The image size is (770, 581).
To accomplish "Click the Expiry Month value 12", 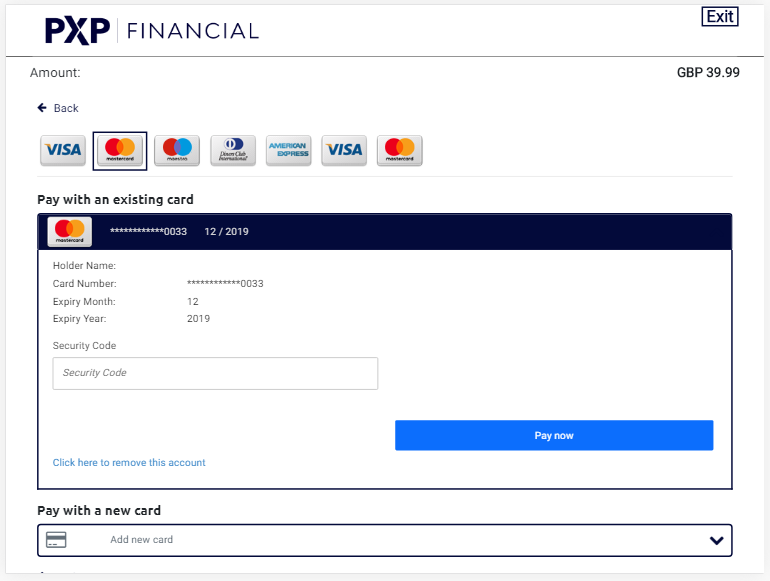I will [x=193, y=302].
